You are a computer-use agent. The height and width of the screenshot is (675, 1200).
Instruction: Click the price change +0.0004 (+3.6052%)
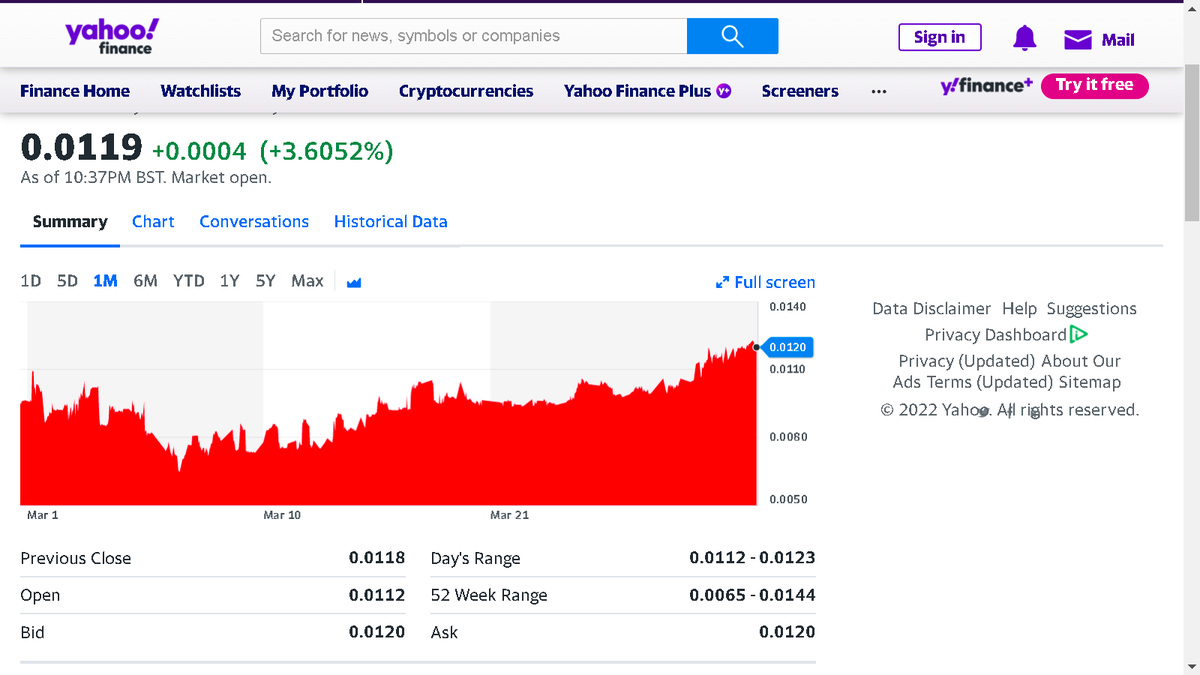[x=272, y=151]
